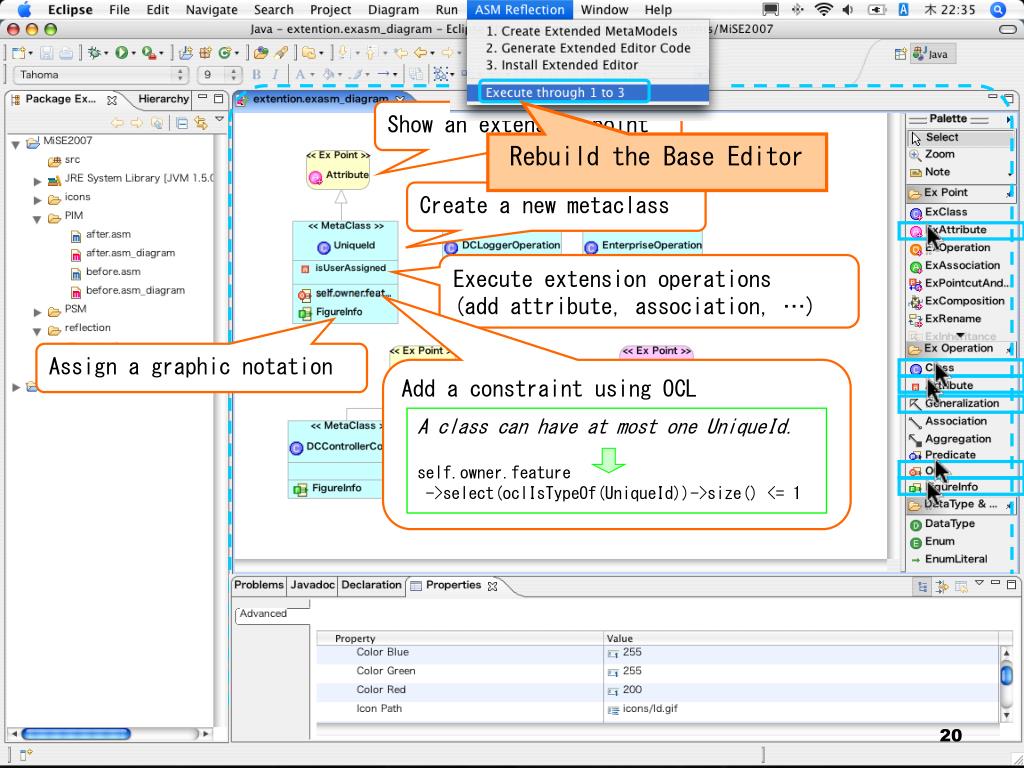This screenshot has height=768, width=1024.
Task: Switch to the Hierarchy tab
Action: 163,99
